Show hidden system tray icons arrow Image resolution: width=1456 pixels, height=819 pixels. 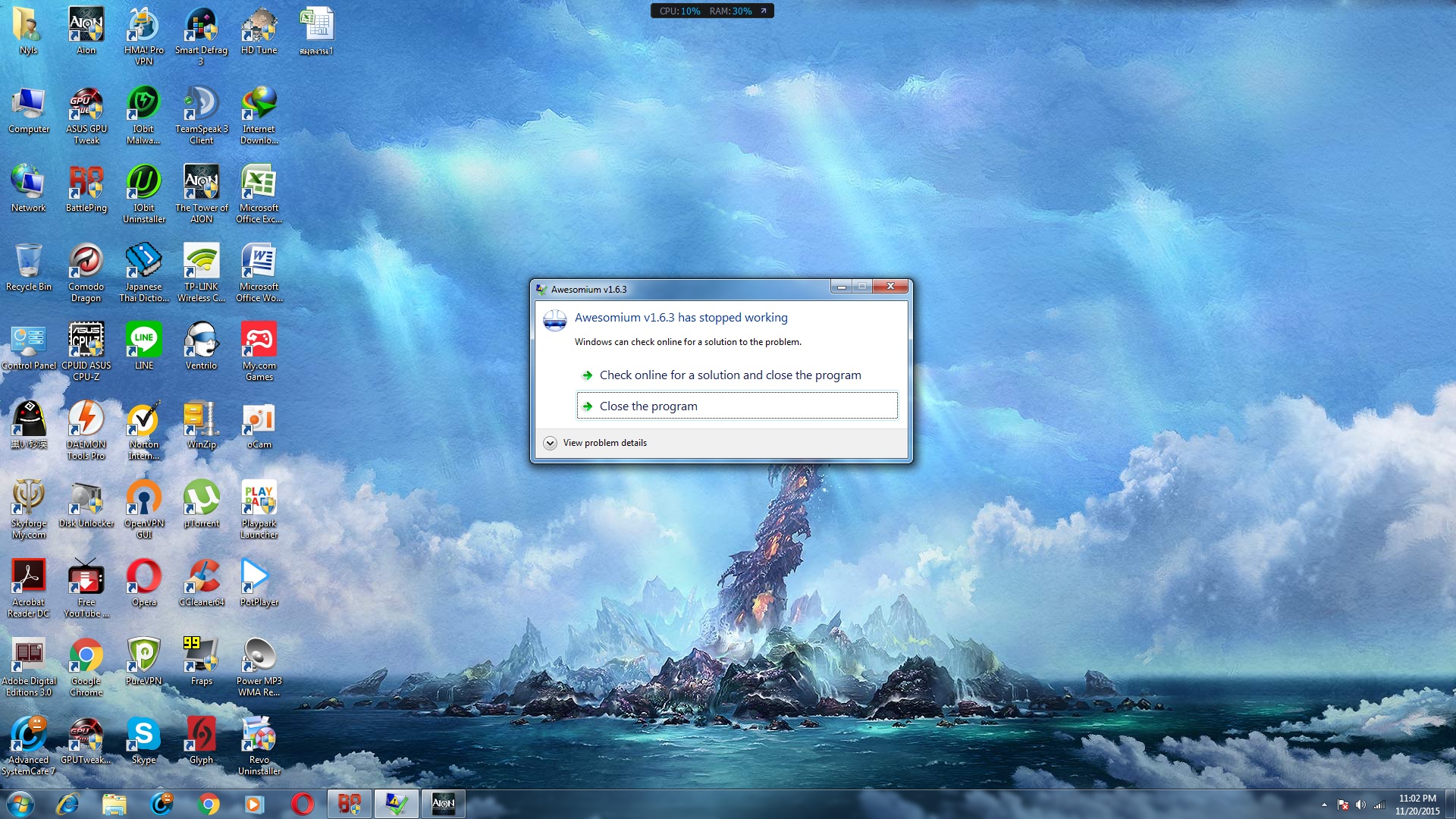tap(1324, 805)
